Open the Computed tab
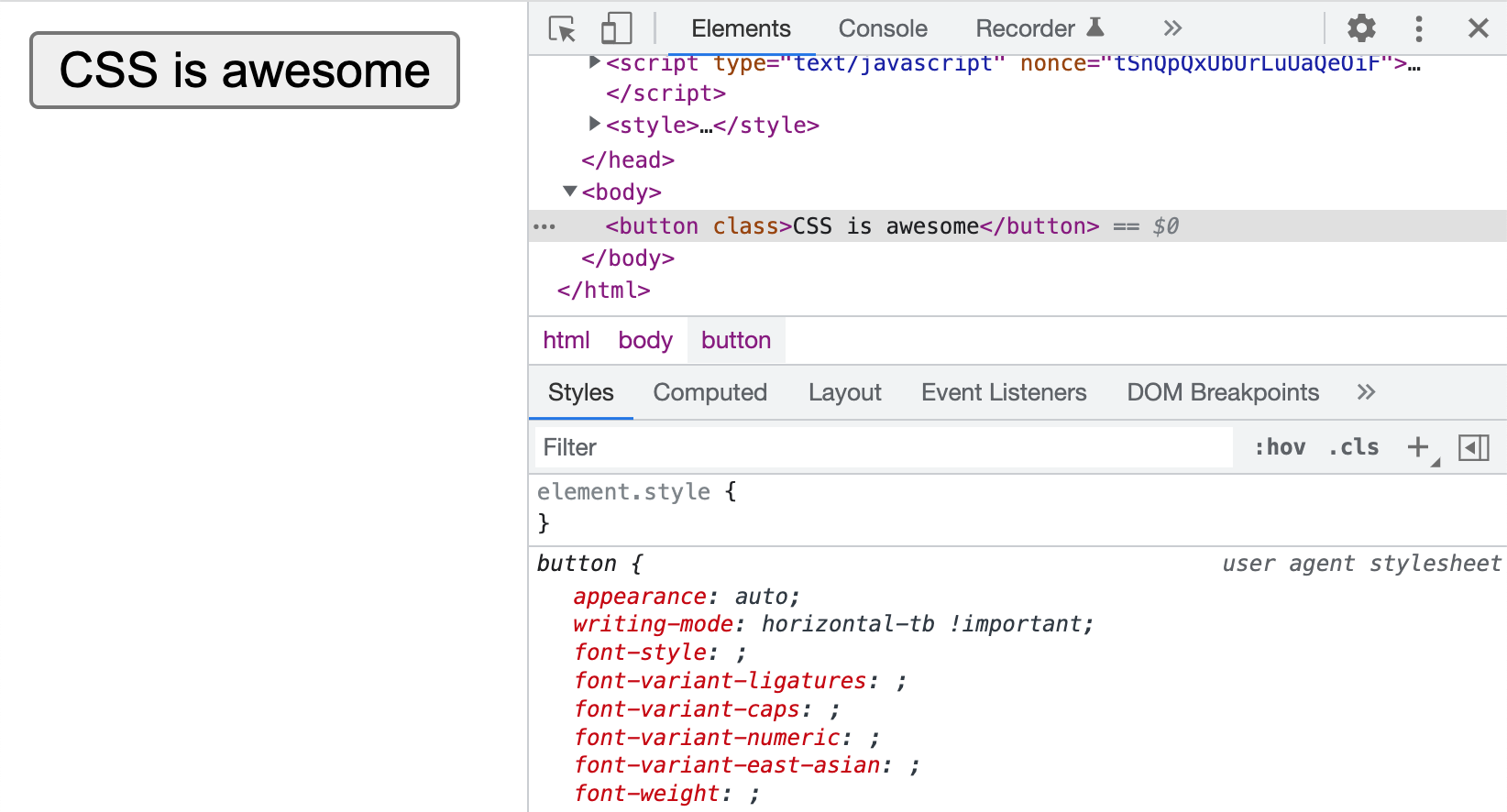 point(709,392)
